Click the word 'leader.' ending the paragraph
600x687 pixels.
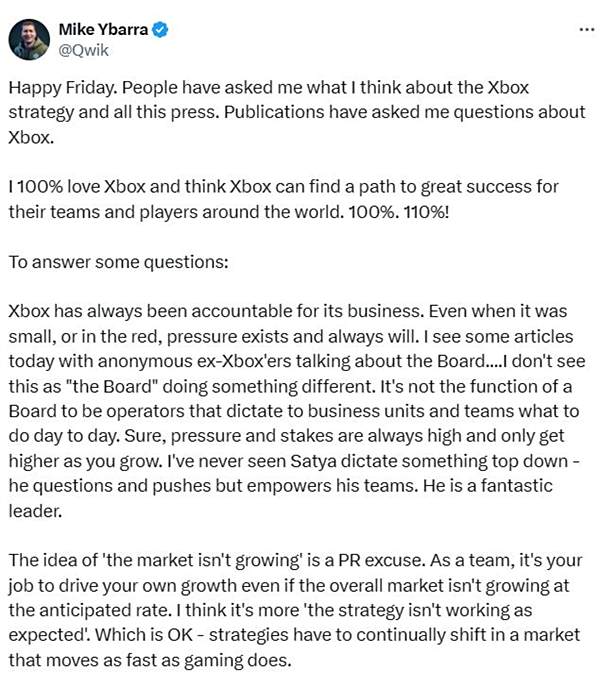[36, 511]
